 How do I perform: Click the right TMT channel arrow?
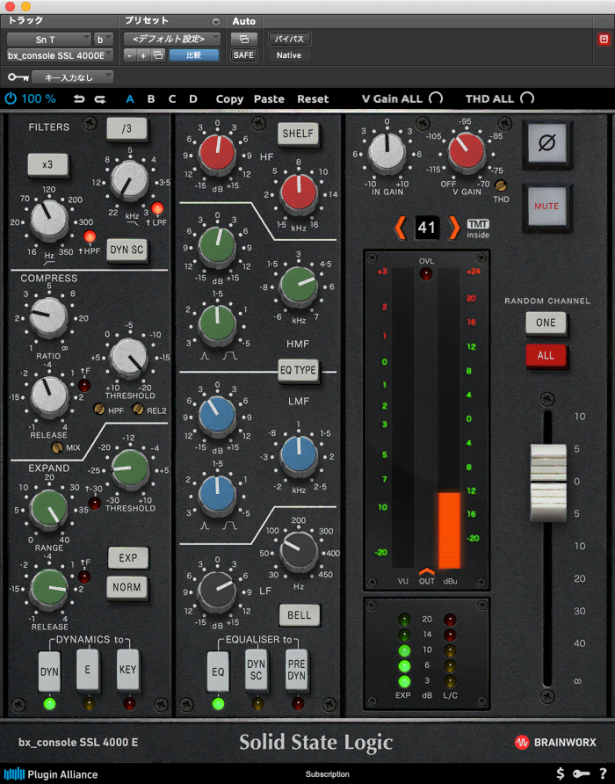click(454, 228)
